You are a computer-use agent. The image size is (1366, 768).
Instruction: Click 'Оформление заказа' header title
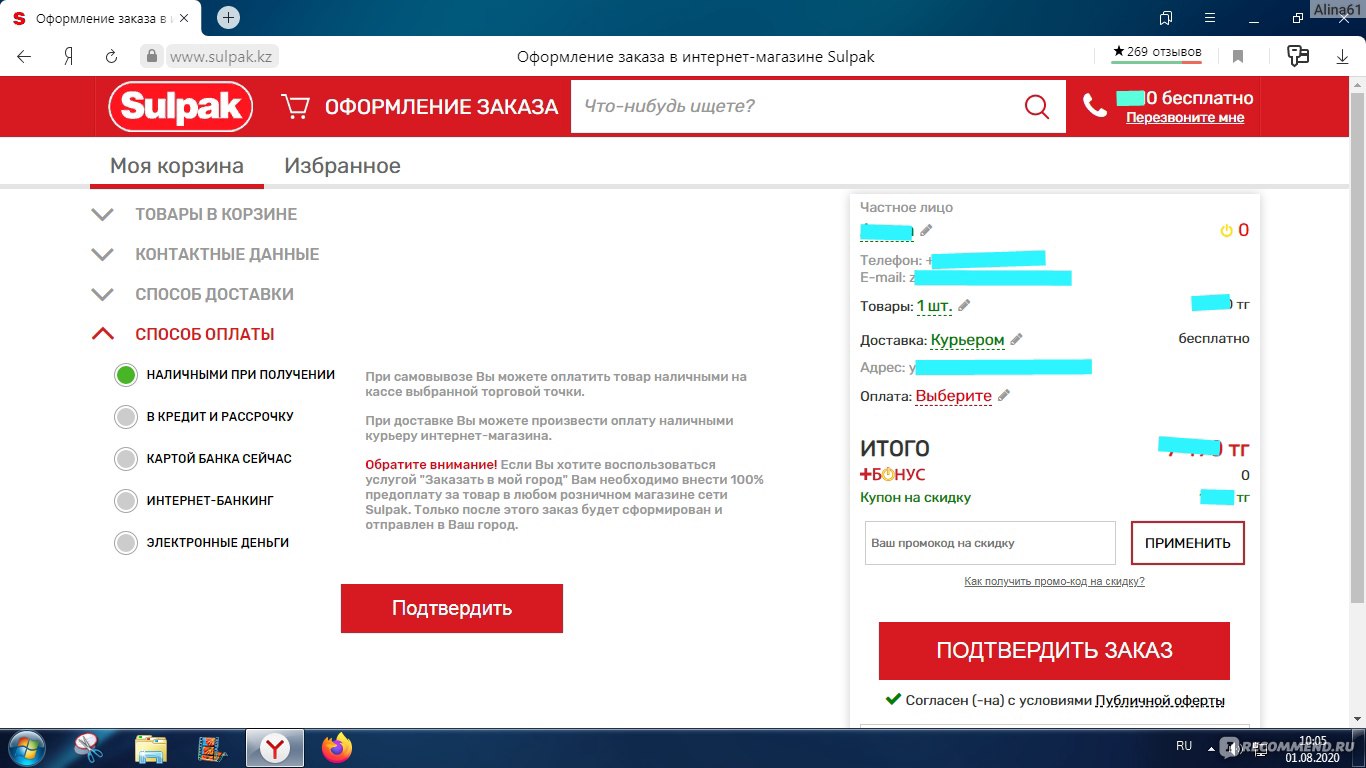tap(441, 107)
